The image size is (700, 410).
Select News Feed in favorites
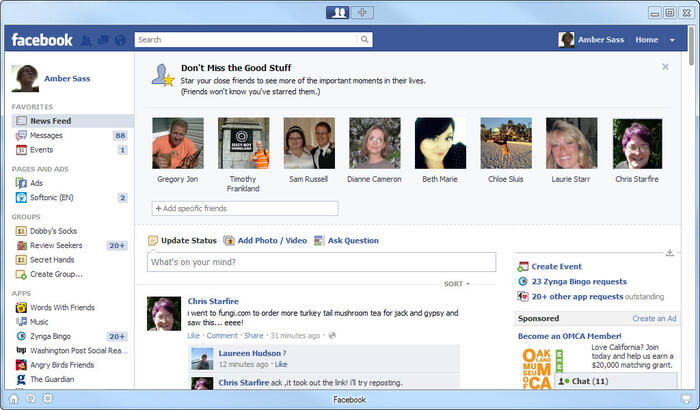(72, 121)
